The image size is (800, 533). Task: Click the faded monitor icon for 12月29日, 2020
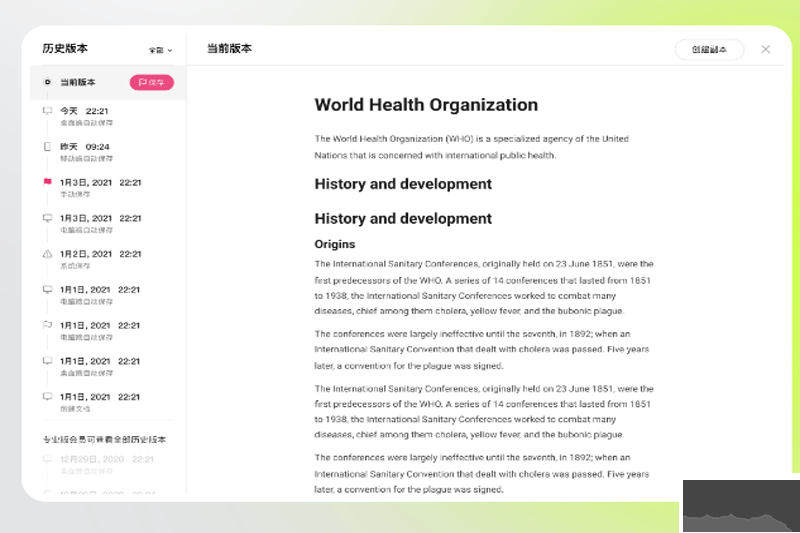47,459
